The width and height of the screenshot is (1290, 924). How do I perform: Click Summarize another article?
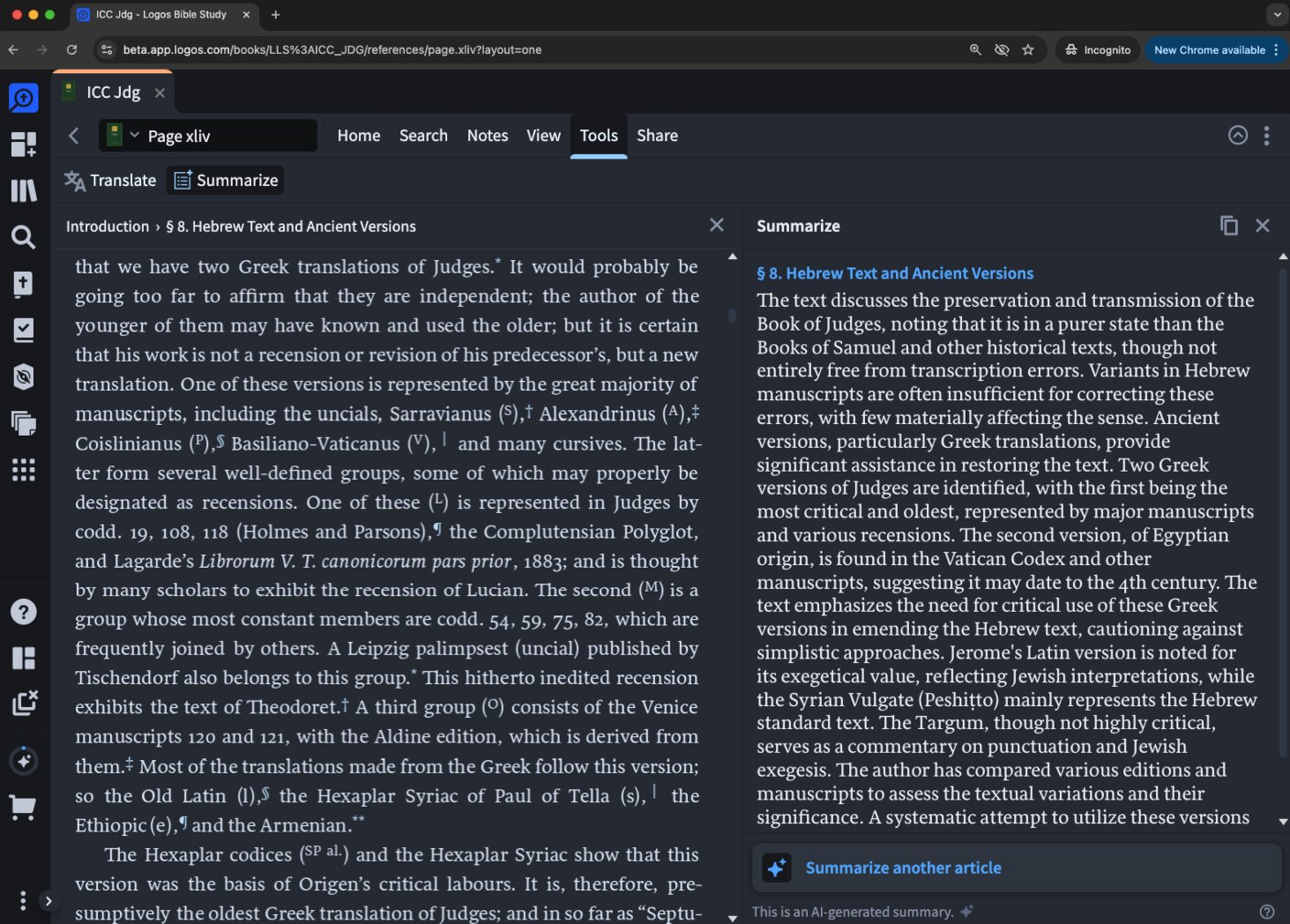tap(902, 867)
